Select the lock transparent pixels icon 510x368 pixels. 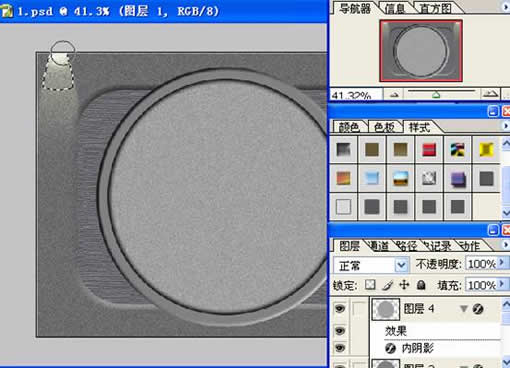[370, 285]
